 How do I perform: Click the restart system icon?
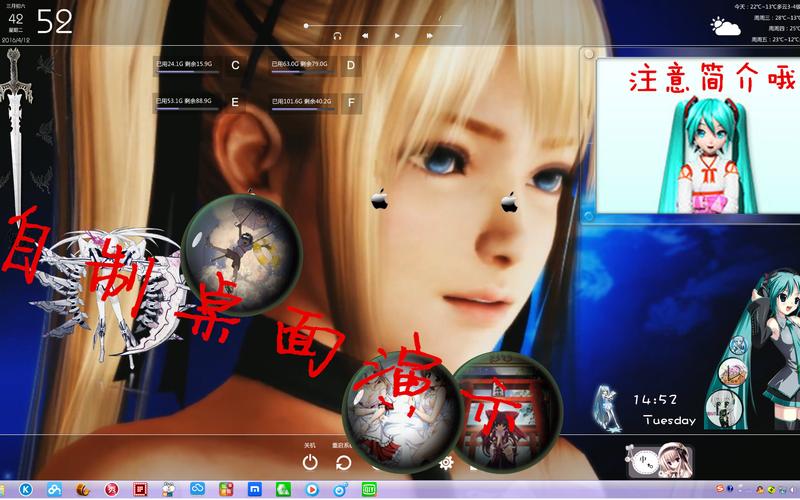click(343, 462)
